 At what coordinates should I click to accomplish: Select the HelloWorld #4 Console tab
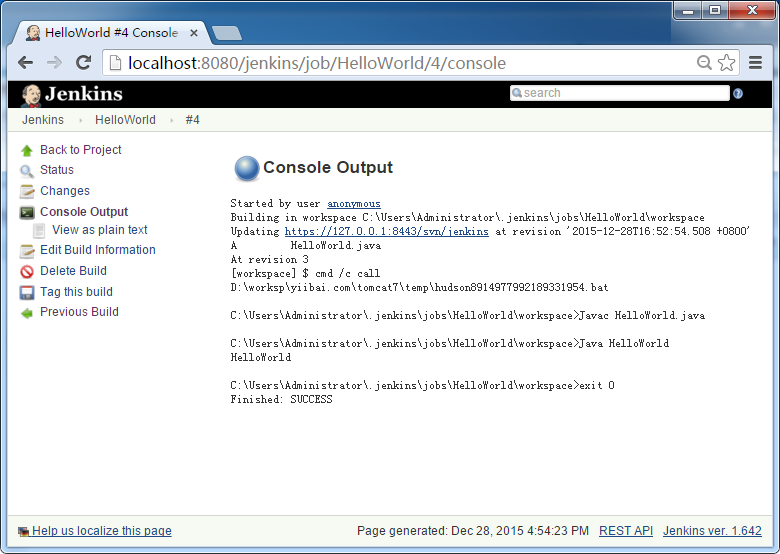(111, 33)
